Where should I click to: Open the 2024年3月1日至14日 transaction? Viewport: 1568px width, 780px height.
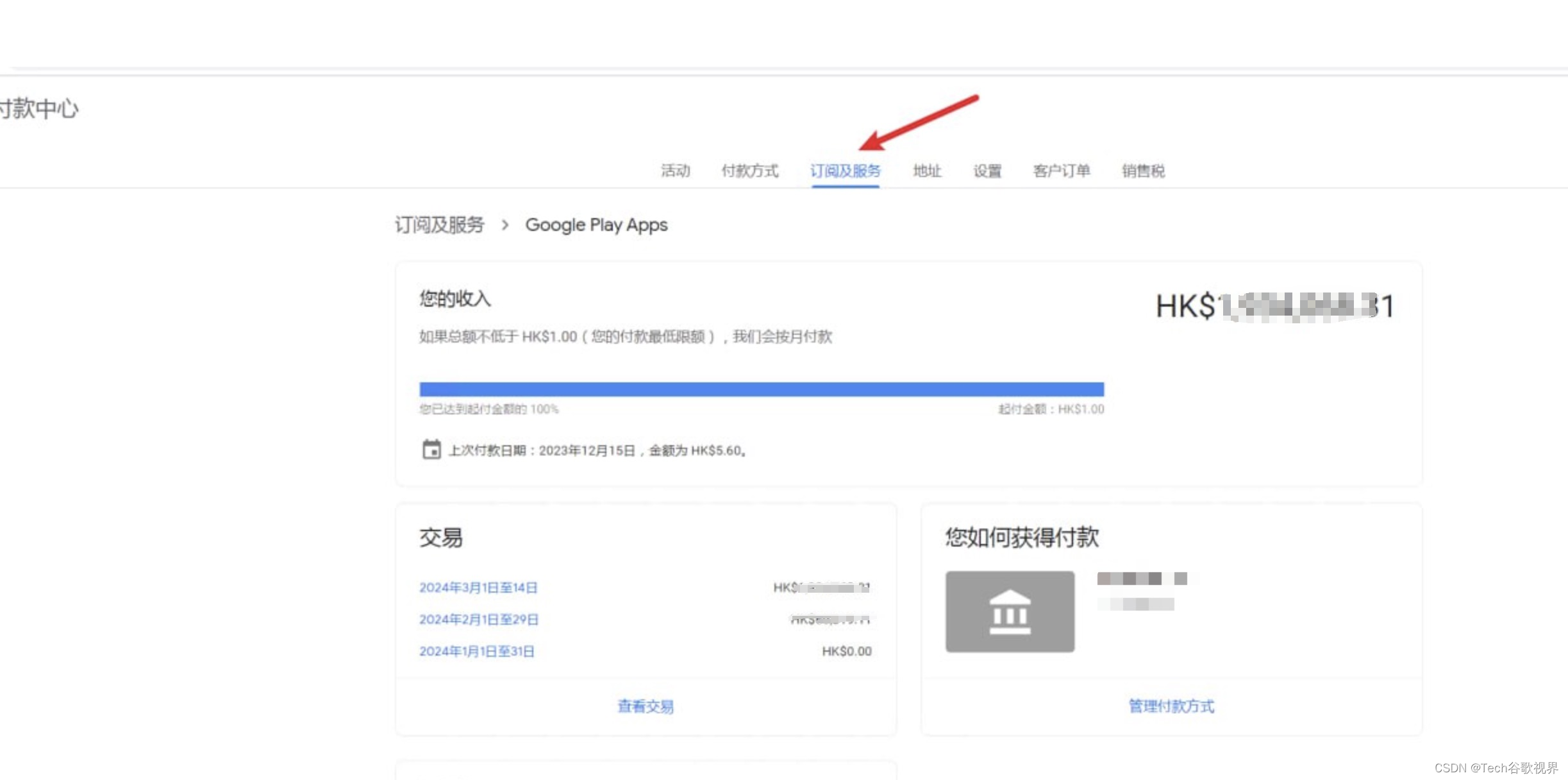coord(478,588)
